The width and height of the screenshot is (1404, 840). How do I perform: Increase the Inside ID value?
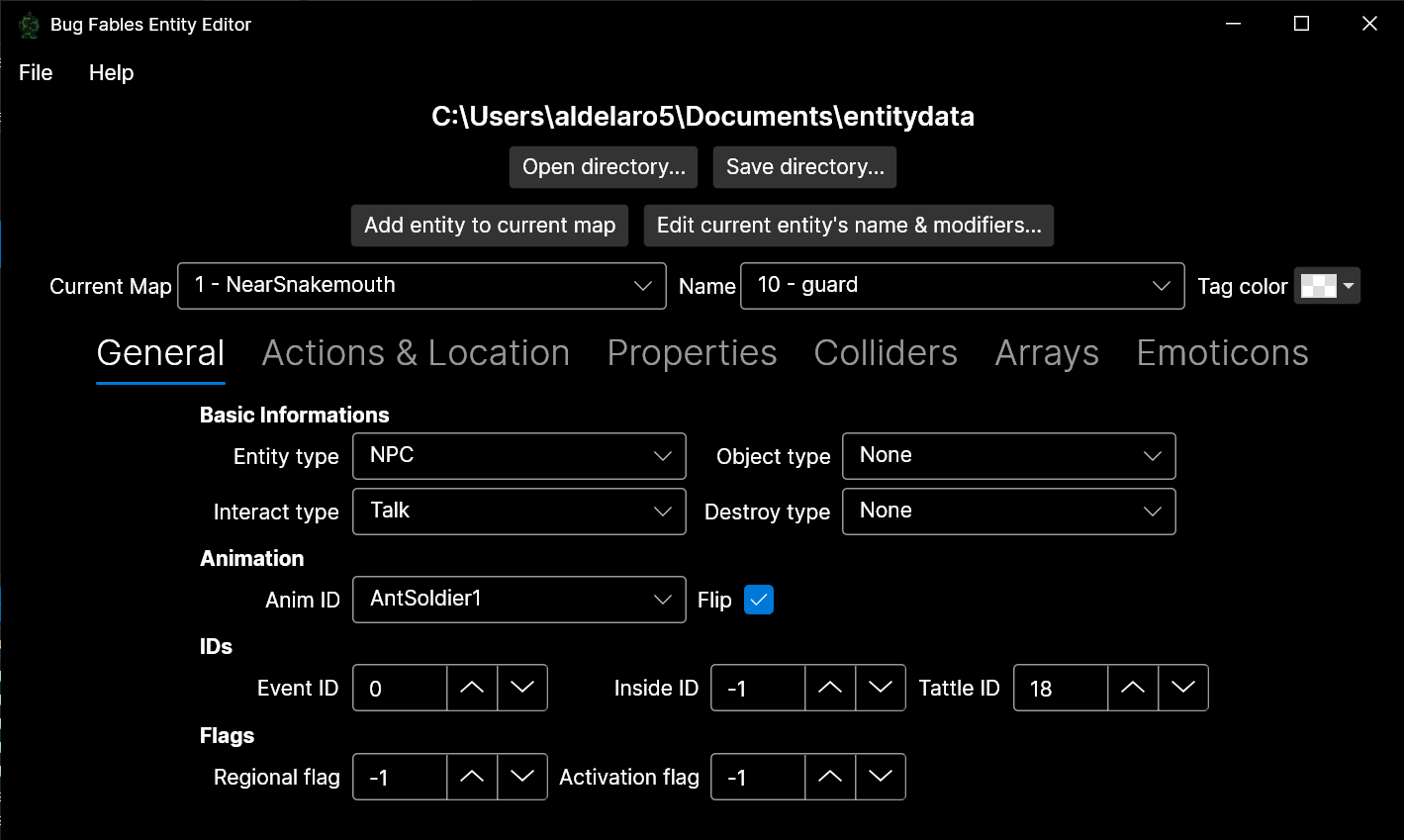(x=830, y=688)
